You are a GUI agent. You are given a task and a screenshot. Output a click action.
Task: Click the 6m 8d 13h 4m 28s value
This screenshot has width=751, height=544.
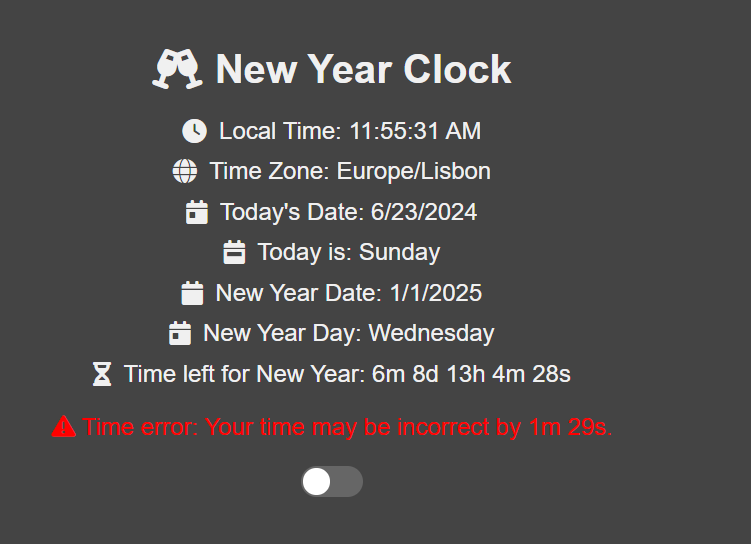pos(471,374)
